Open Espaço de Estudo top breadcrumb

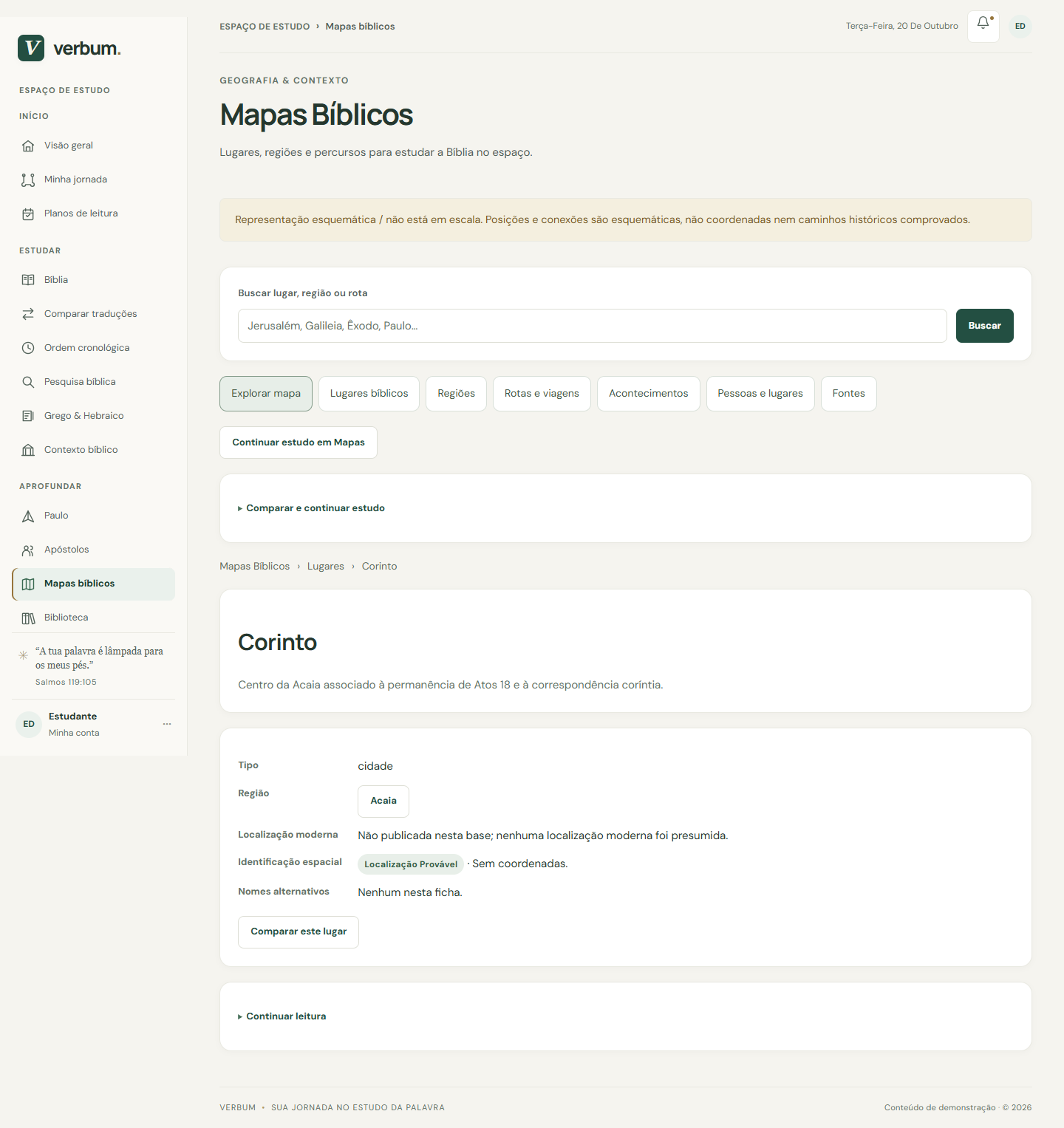coord(265,27)
